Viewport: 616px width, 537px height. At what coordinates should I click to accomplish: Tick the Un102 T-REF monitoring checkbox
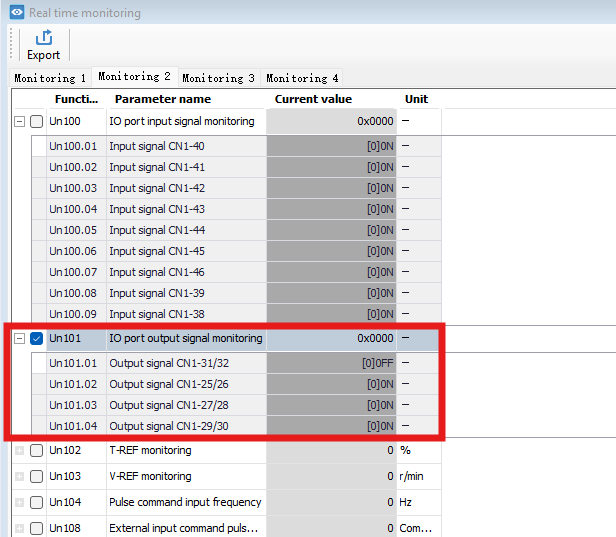pos(37,450)
